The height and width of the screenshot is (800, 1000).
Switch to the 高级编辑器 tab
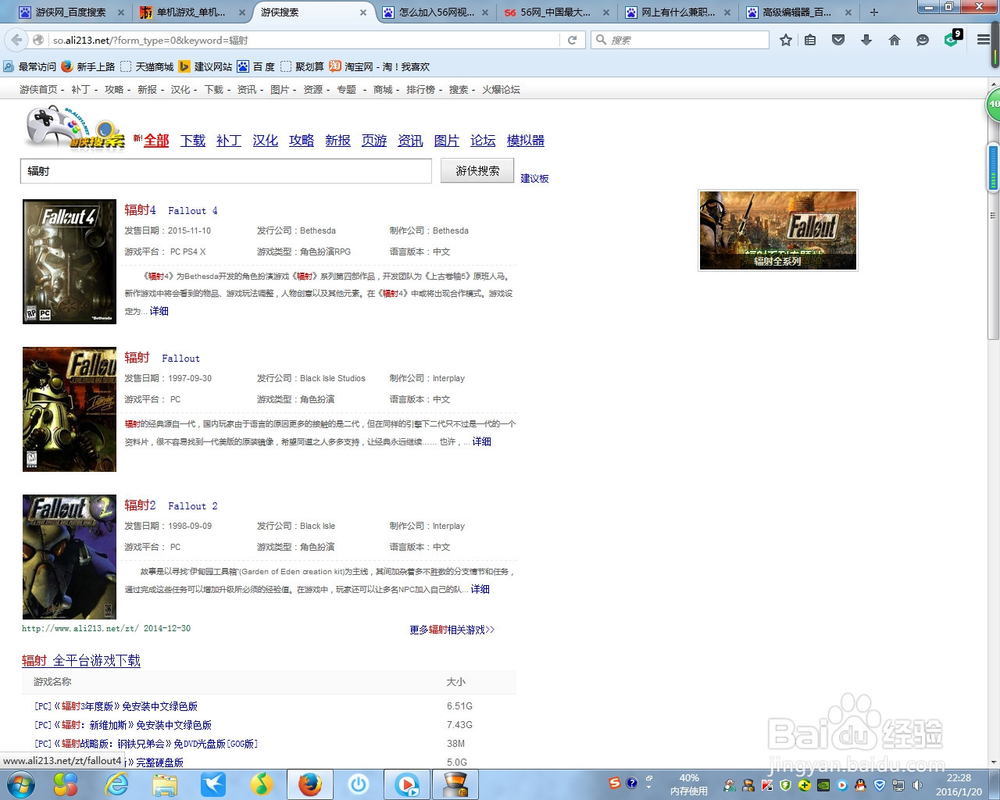798,12
